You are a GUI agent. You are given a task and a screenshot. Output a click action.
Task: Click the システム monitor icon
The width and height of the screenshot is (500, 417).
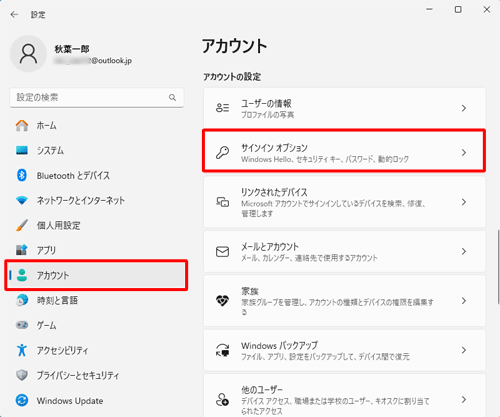coord(22,150)
